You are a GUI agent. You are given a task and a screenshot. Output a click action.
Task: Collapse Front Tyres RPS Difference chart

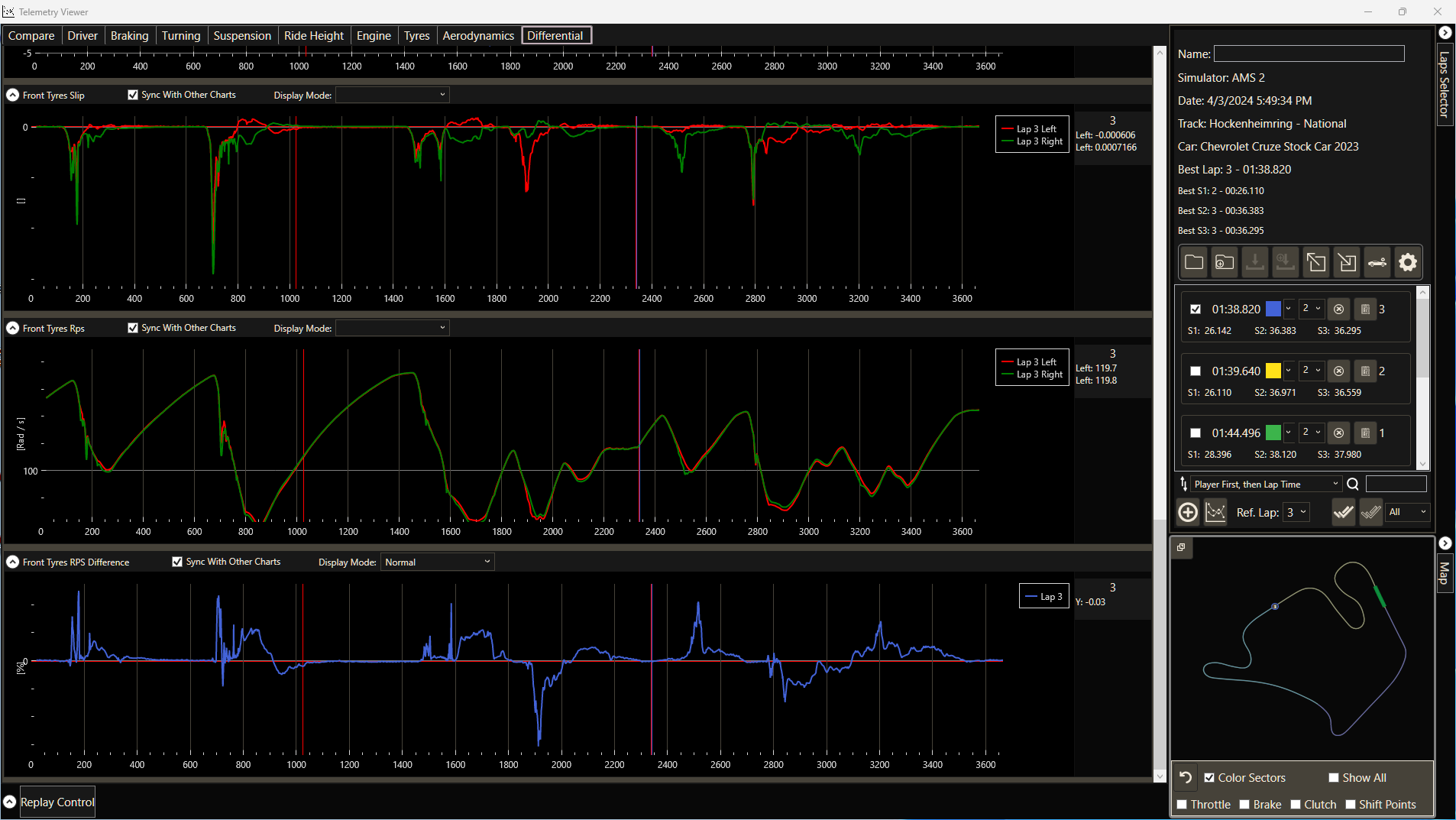13,562
